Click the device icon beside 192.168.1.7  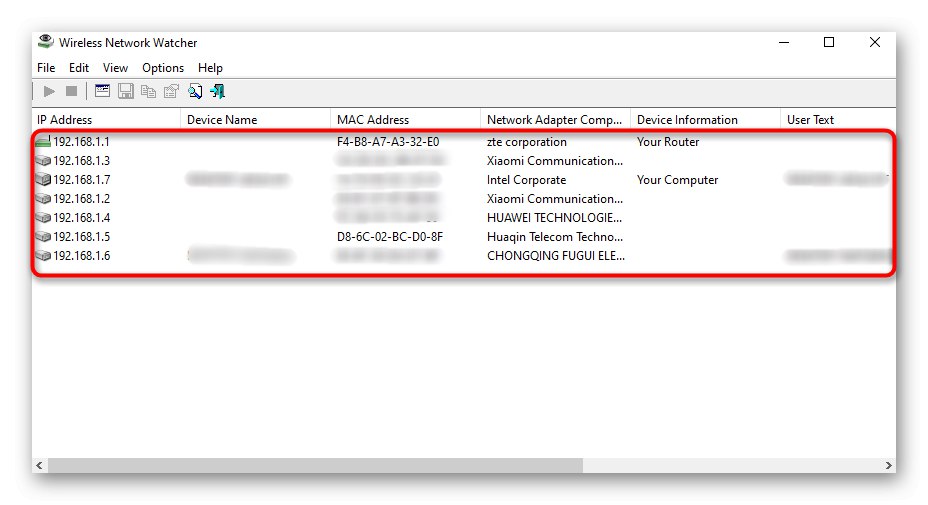43,179
